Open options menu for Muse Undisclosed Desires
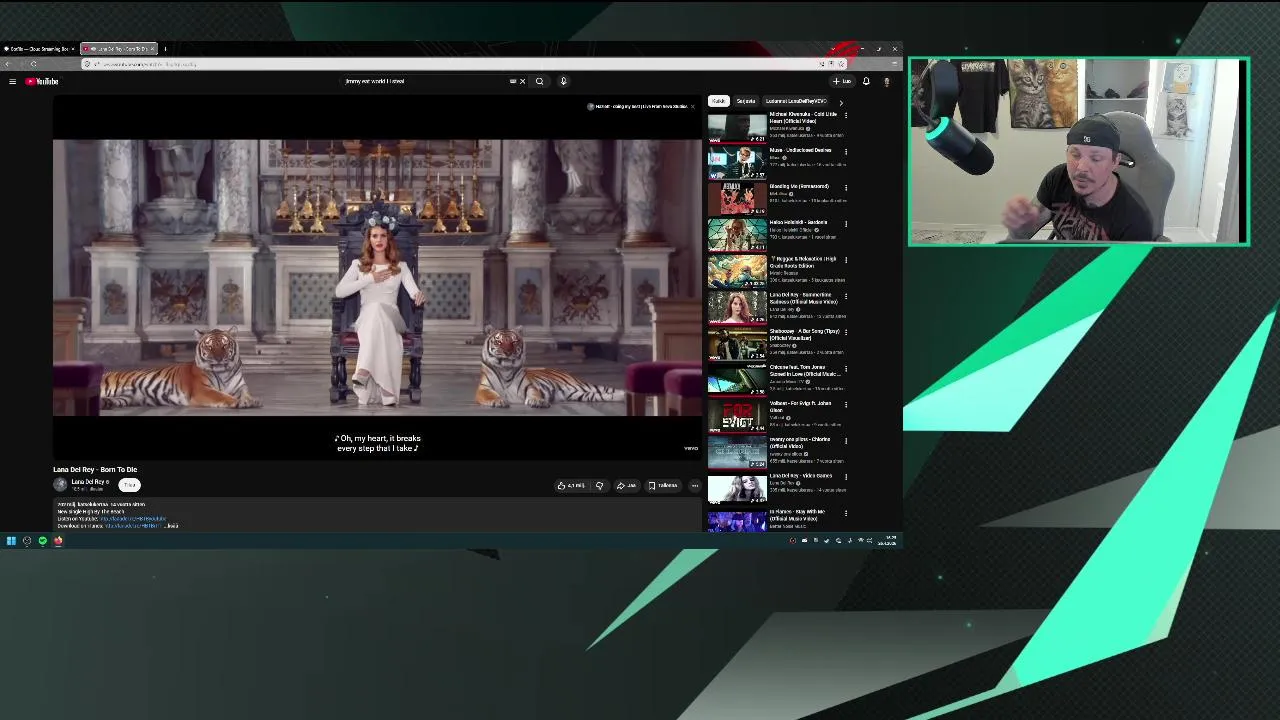The width and height of the screenshot is (1280, 720). pyautogui.click(x=846, y=151)
